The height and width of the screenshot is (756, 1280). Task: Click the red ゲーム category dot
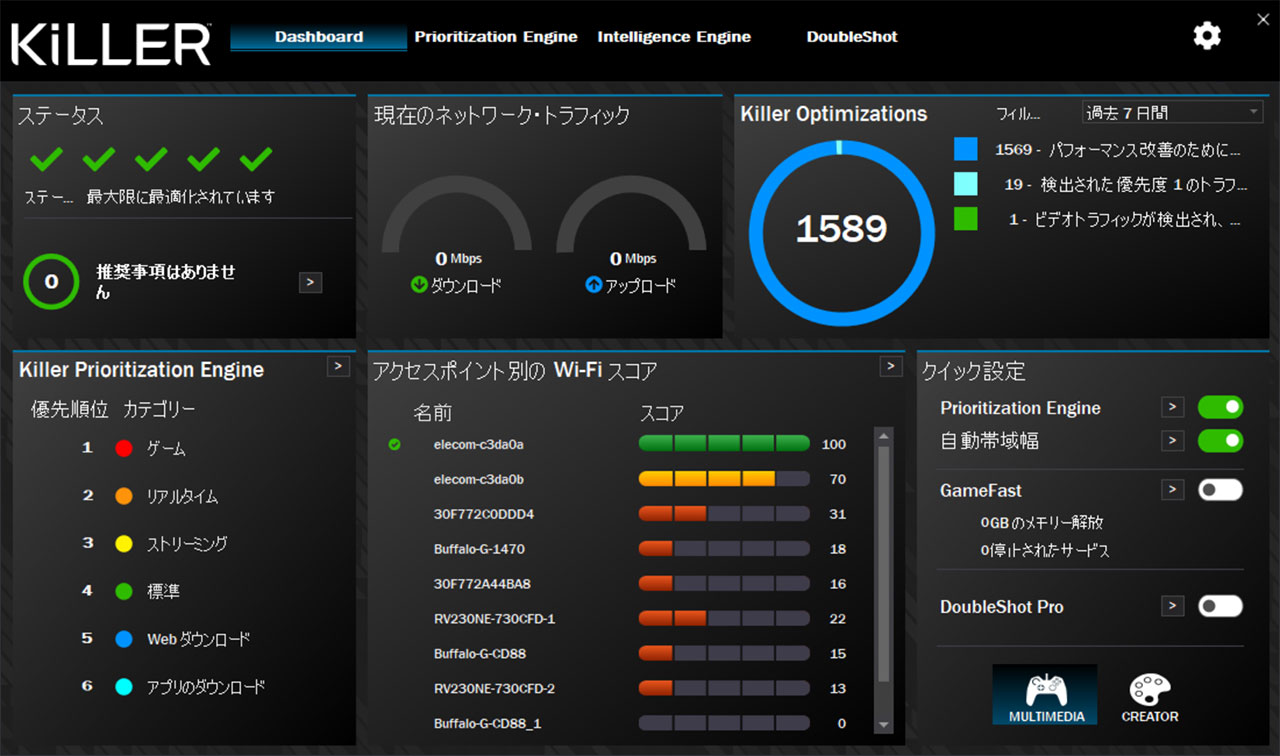[x=124, y=449]
